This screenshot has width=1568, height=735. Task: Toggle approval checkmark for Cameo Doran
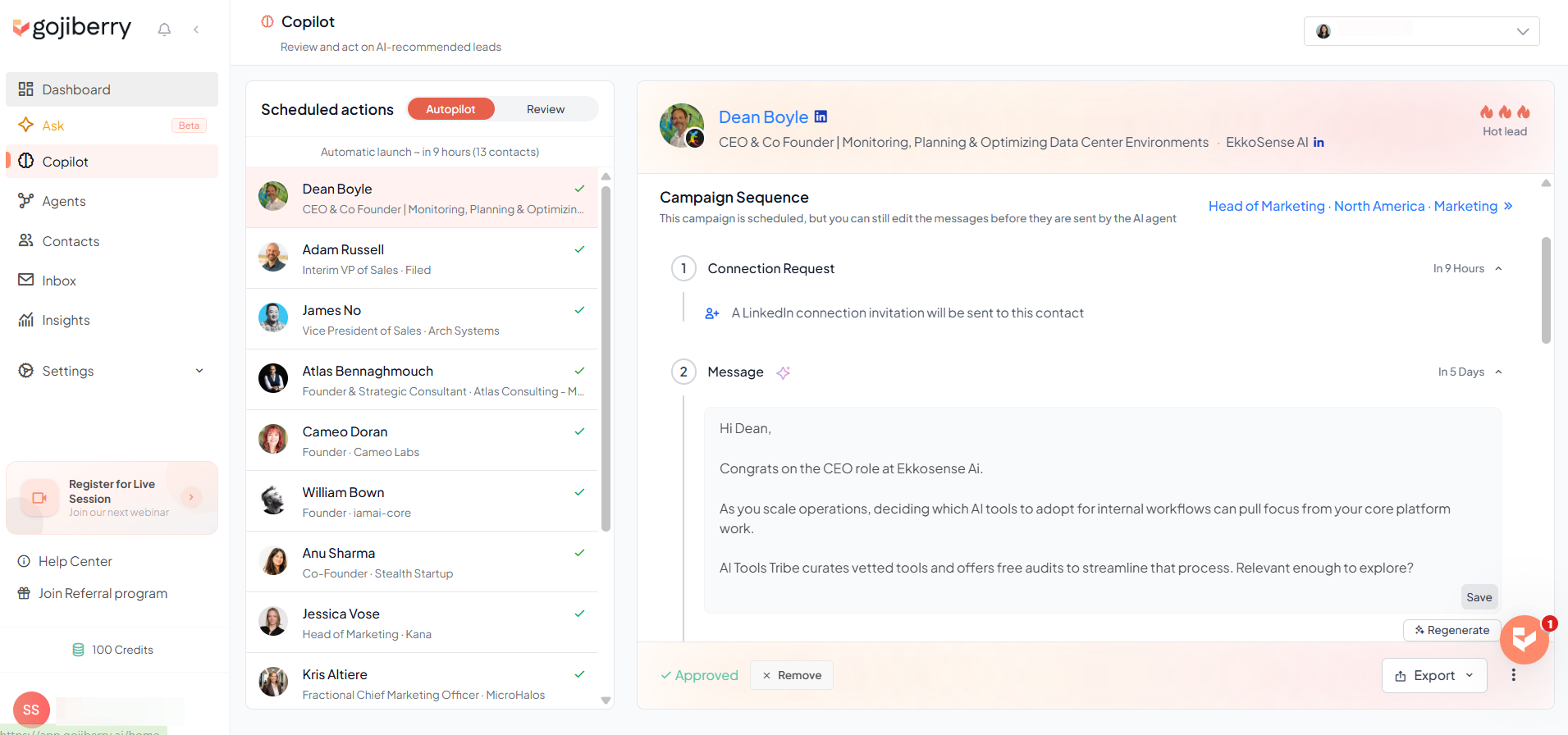pyautogui.click(x=579, y=431)
